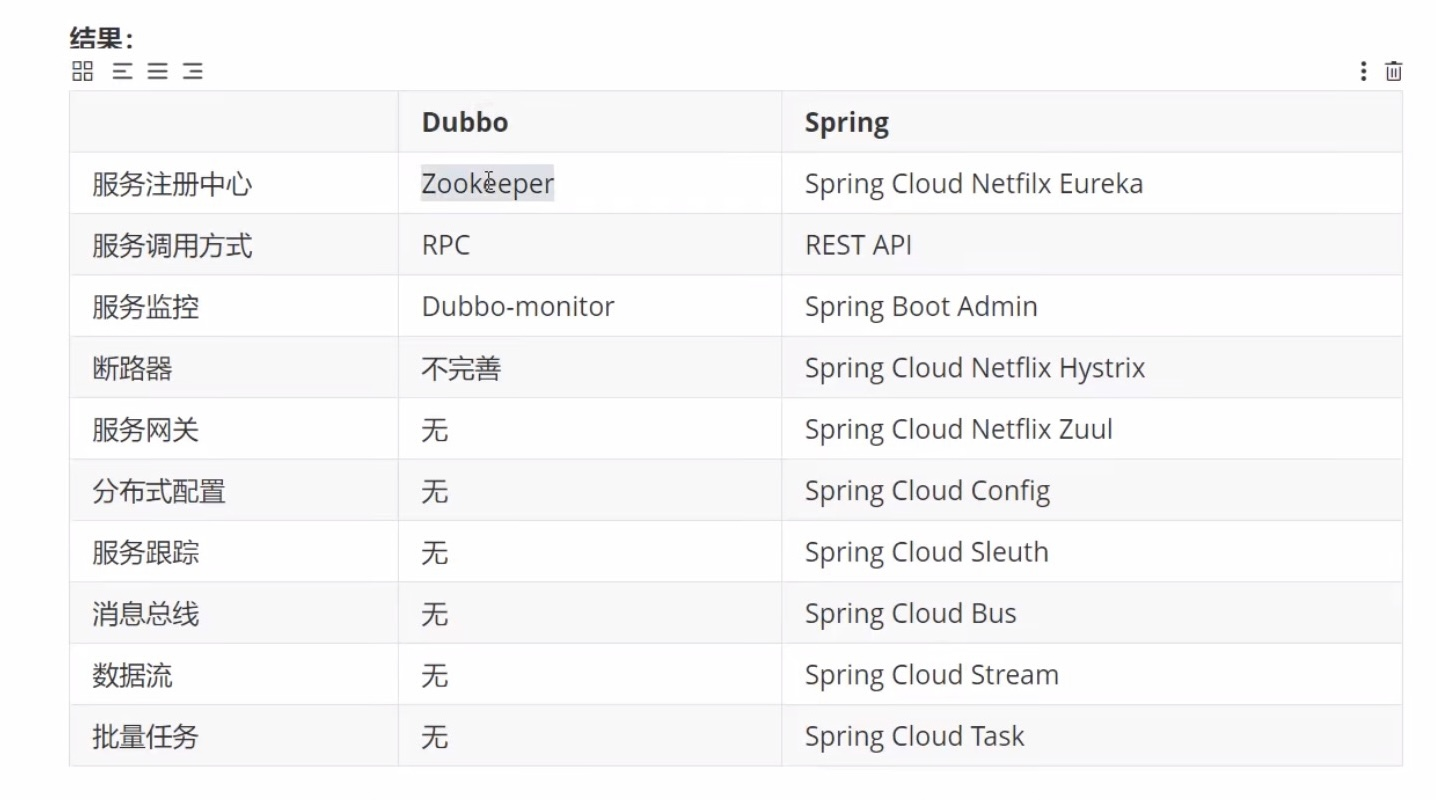Select the align left icon
Screen dimensions: 1436x800
coord(122,71)
